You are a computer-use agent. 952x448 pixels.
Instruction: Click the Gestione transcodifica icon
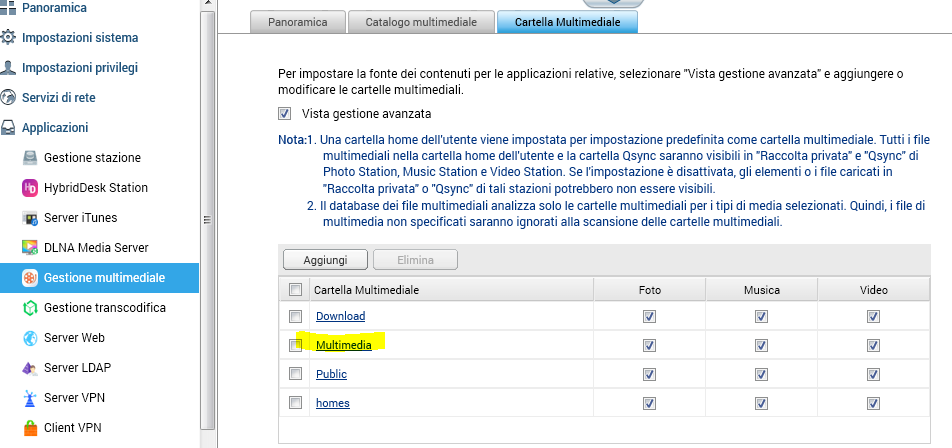click(x=30, y=308)
